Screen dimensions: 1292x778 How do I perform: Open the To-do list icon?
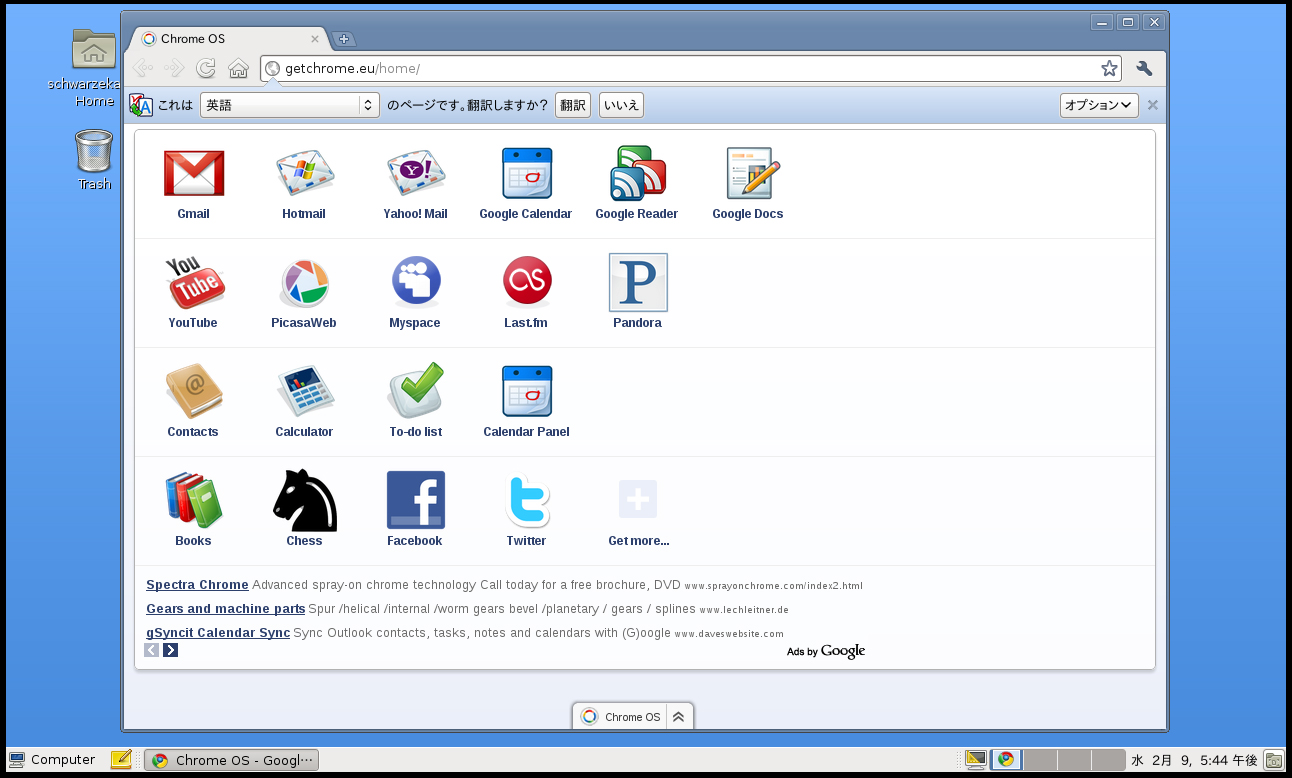pyautogui.click(x=416, y=390)
